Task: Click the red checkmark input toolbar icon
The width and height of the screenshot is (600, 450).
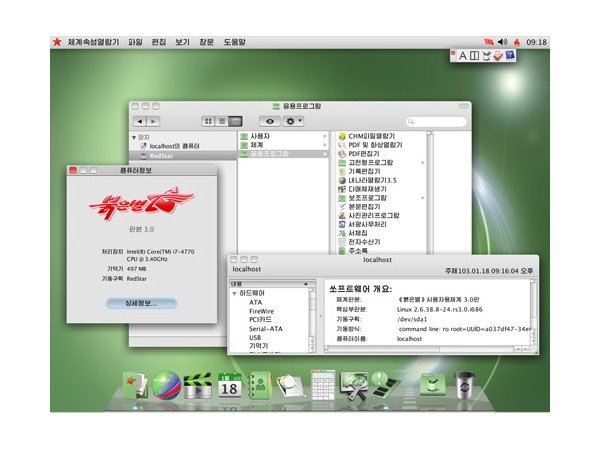Action: (x=498, y=56)
